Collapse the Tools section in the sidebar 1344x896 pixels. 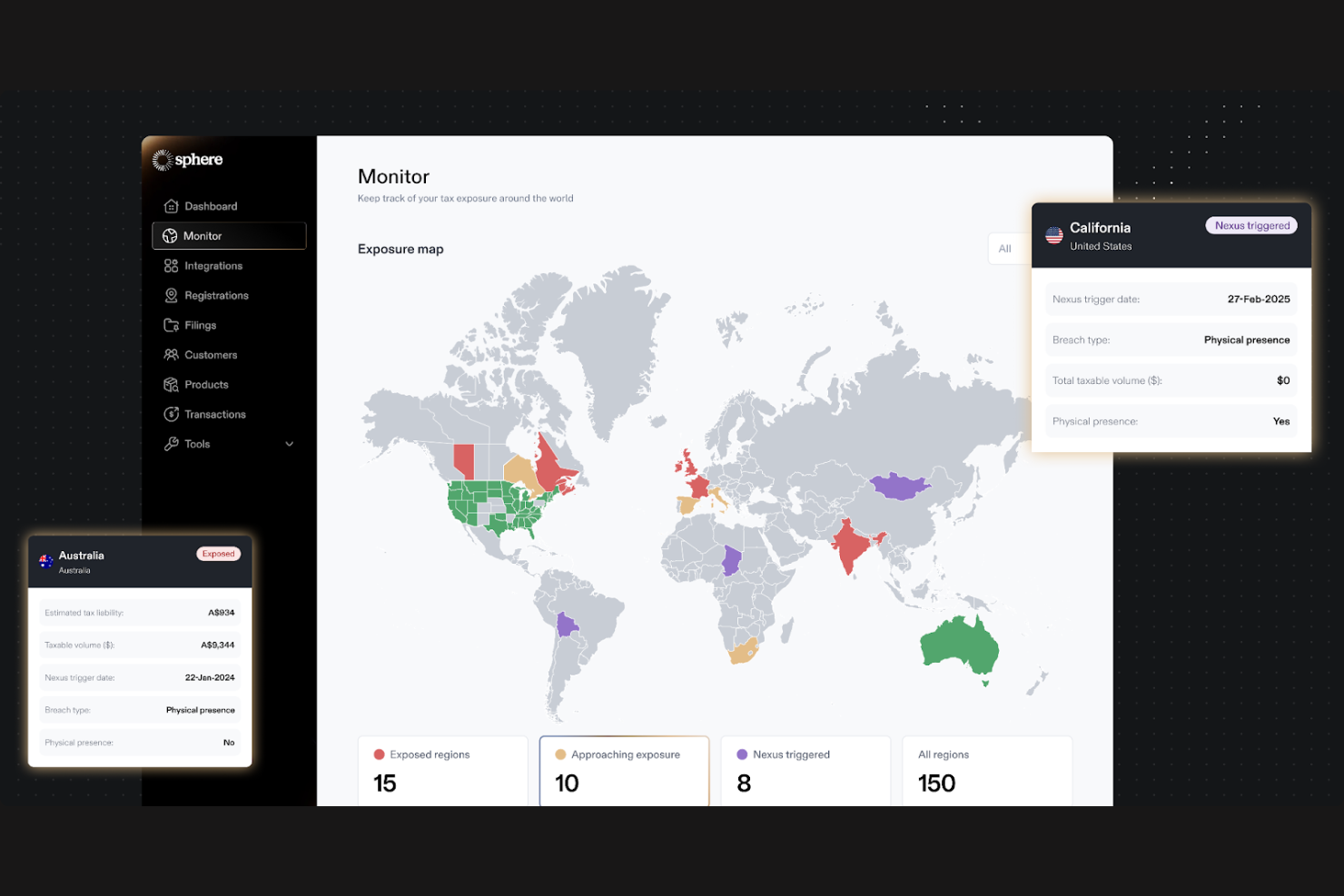click(289, 444)
